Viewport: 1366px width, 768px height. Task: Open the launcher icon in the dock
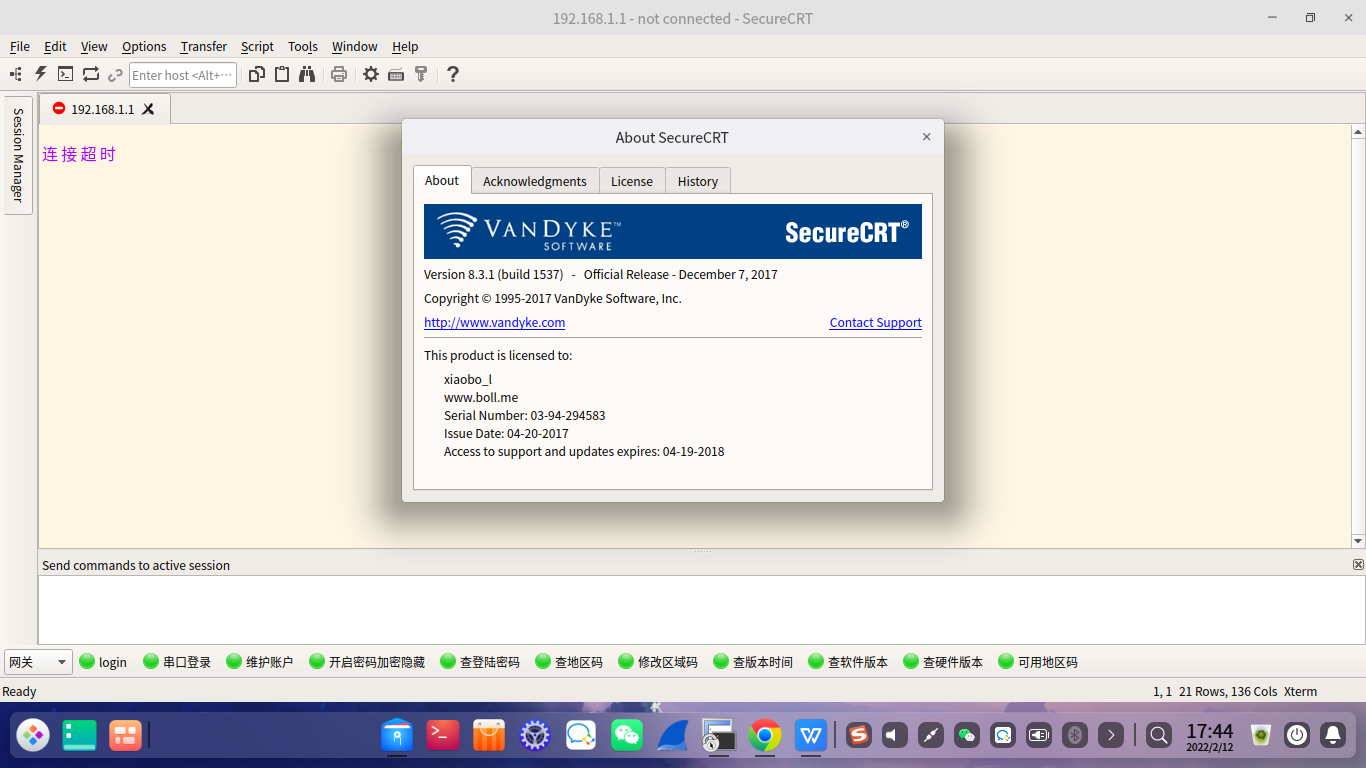[x=33, y=736]
